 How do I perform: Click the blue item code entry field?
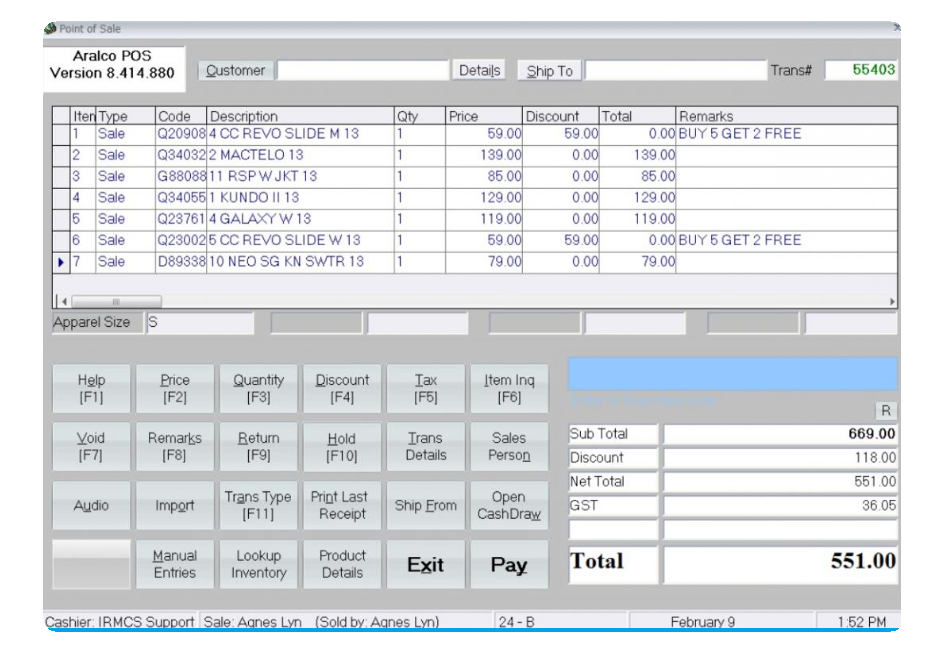click(732, 374)
